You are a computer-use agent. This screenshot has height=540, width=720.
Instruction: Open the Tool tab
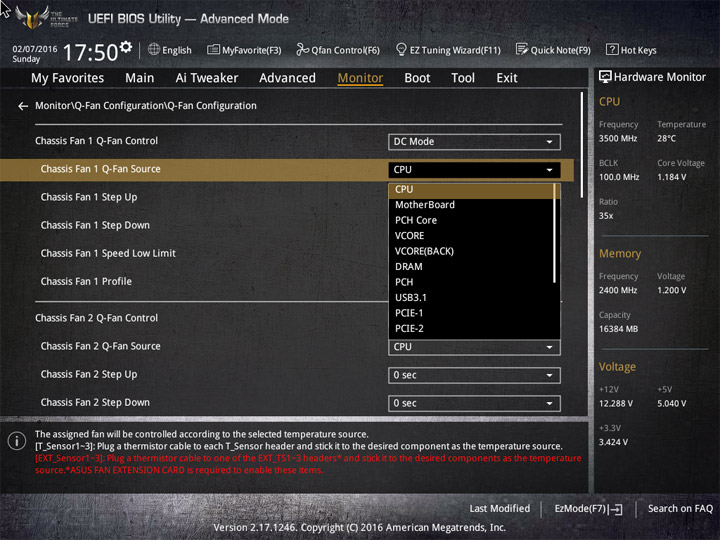click(x=463, y=78)
